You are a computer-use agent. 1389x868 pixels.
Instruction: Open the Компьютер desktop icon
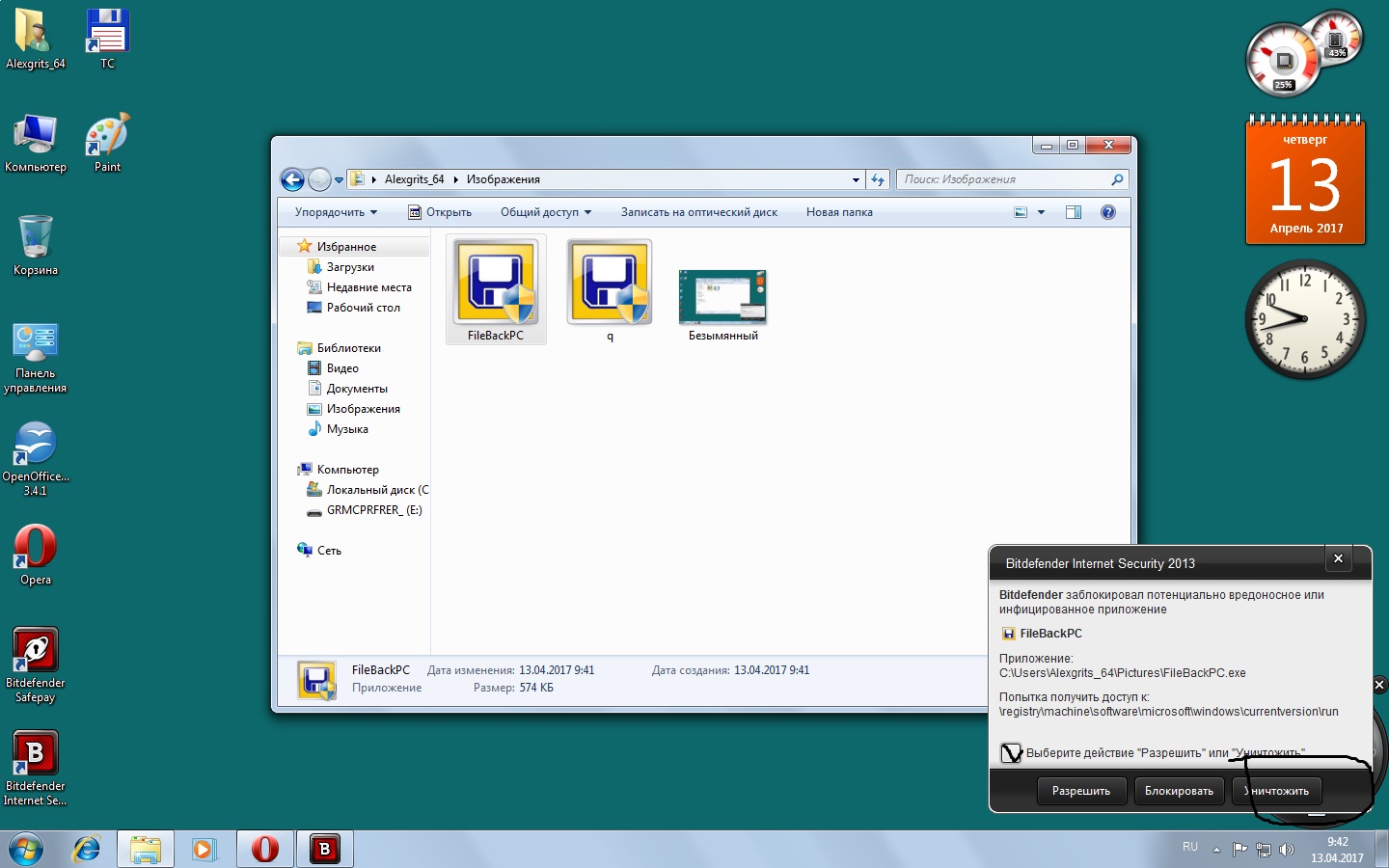coord(36,143)
